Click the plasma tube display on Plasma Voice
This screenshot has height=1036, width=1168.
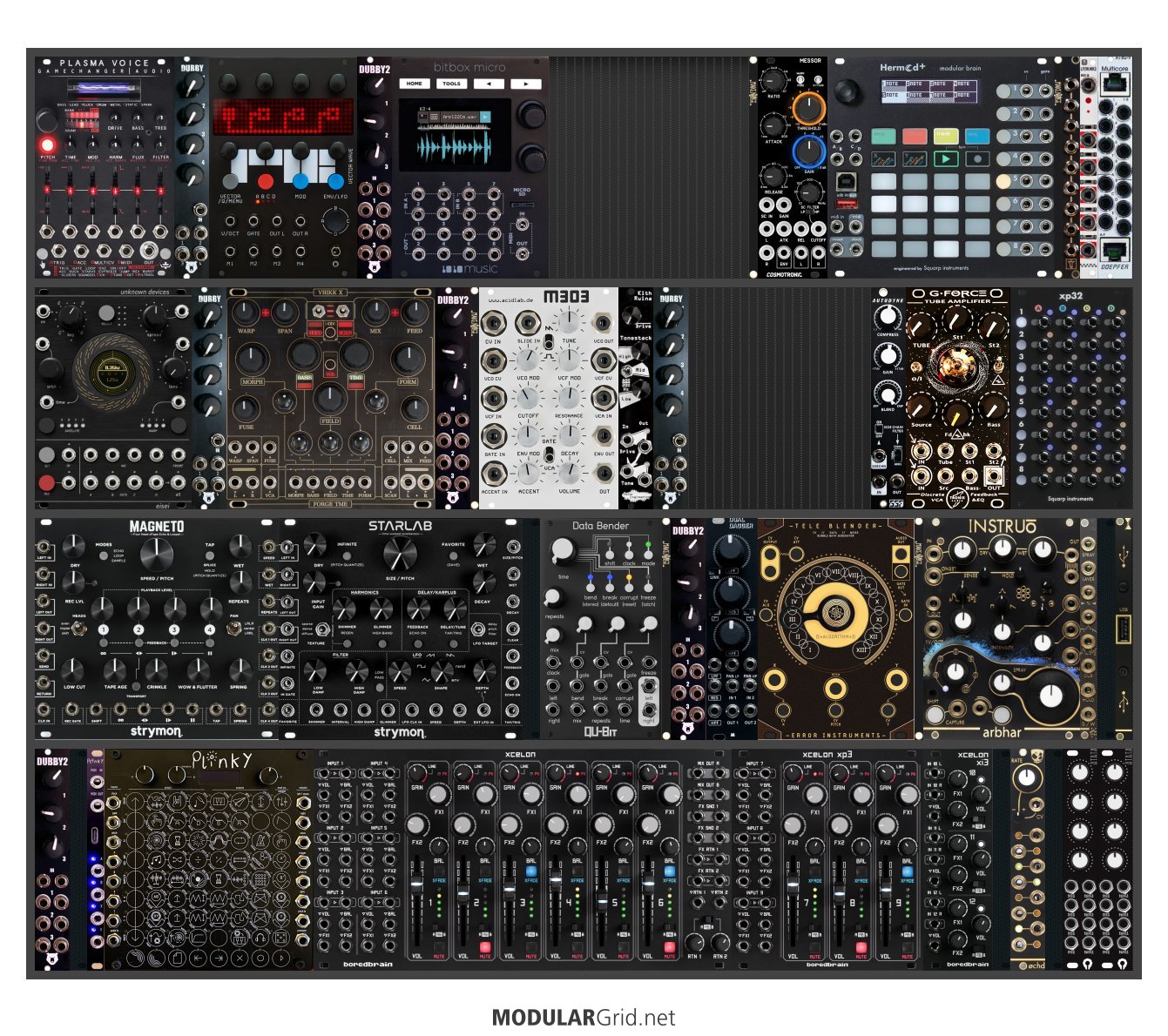pyautogui.click(x=103, y=90)
